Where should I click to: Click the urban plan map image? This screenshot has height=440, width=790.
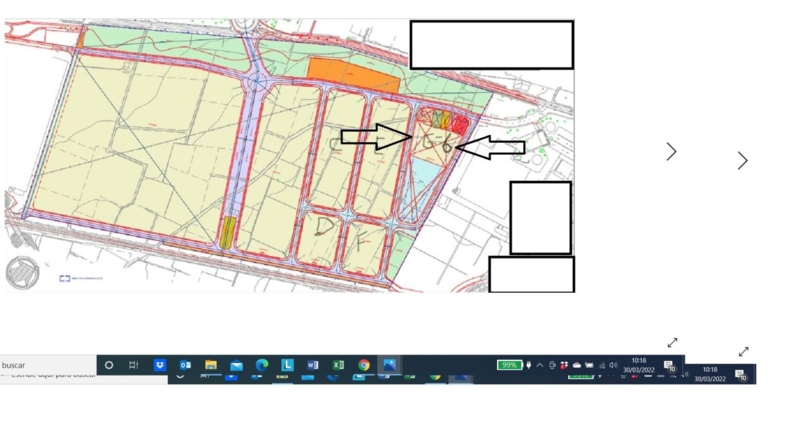click(290, 156)
